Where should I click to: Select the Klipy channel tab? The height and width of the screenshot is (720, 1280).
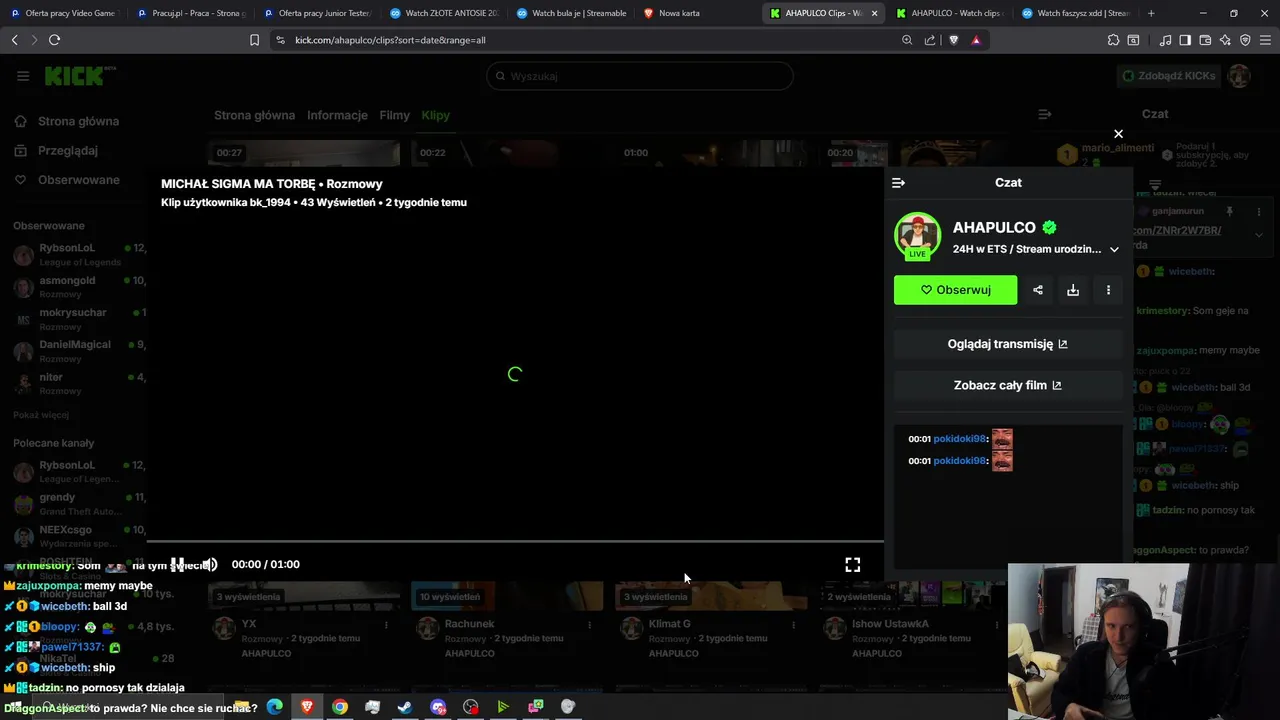click(435, 115)
